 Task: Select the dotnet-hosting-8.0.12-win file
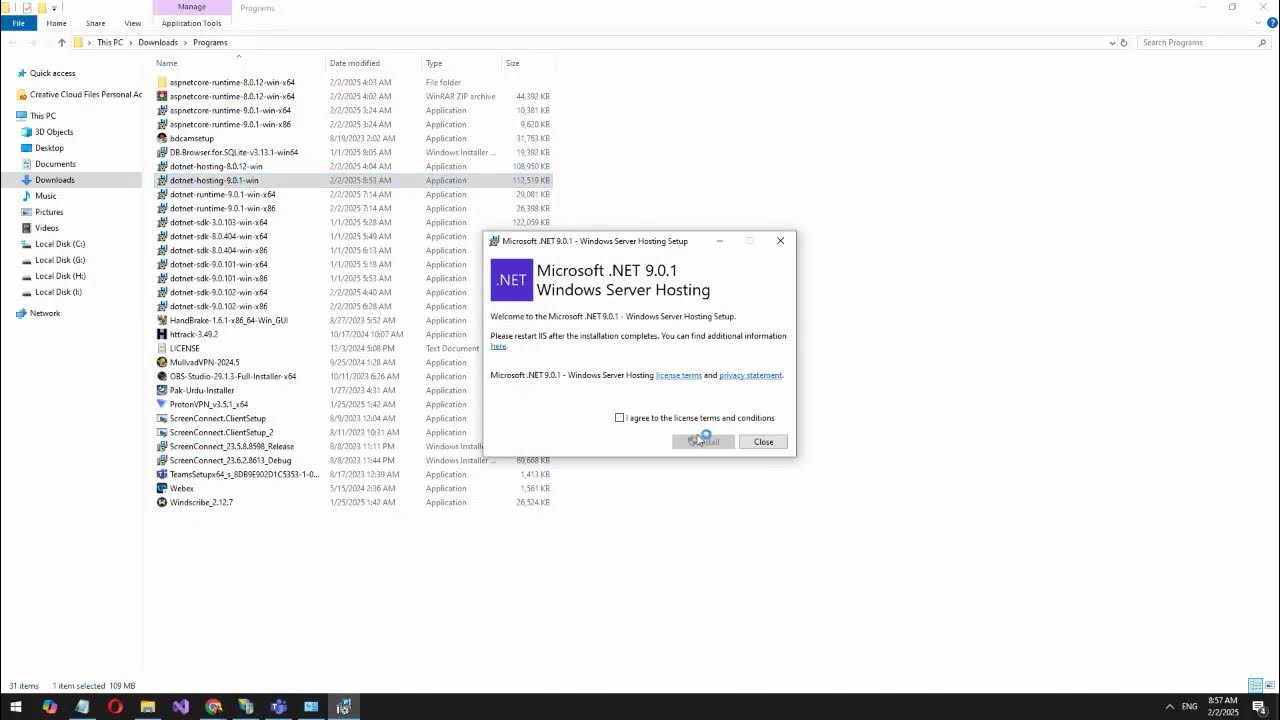[x=216, y=166]
